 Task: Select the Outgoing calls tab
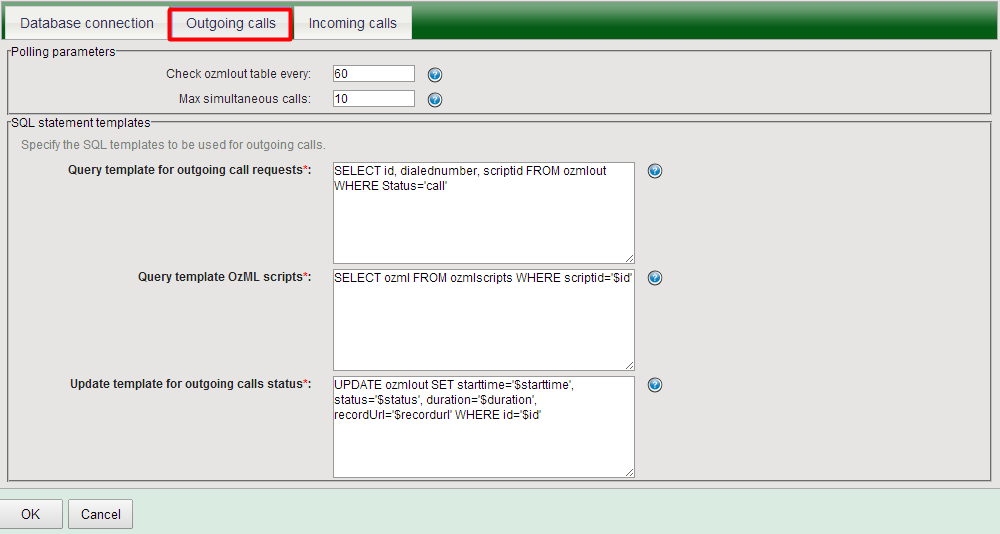pos(231,23)
